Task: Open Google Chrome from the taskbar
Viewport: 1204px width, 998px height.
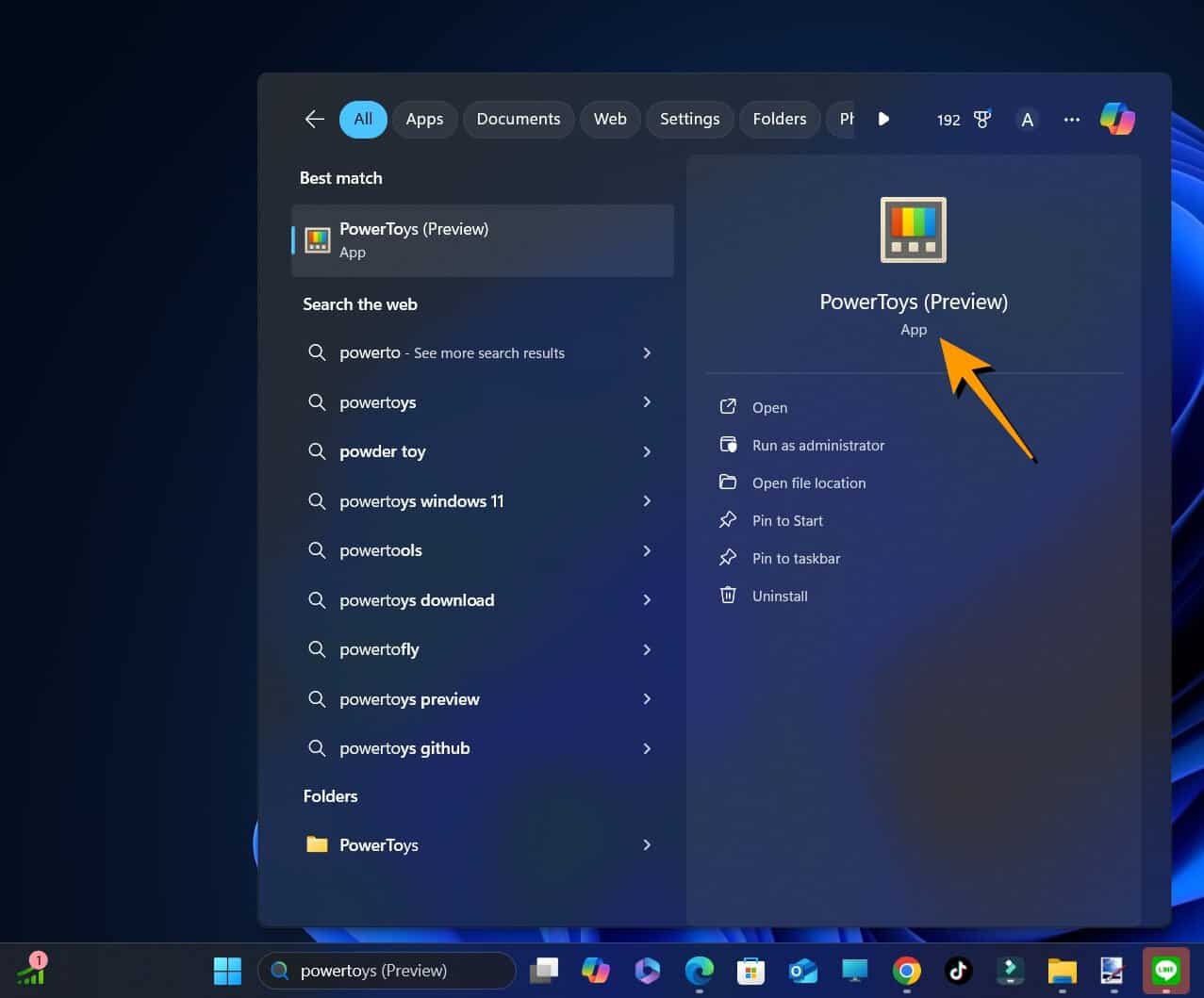Action: tap(906, 971)
